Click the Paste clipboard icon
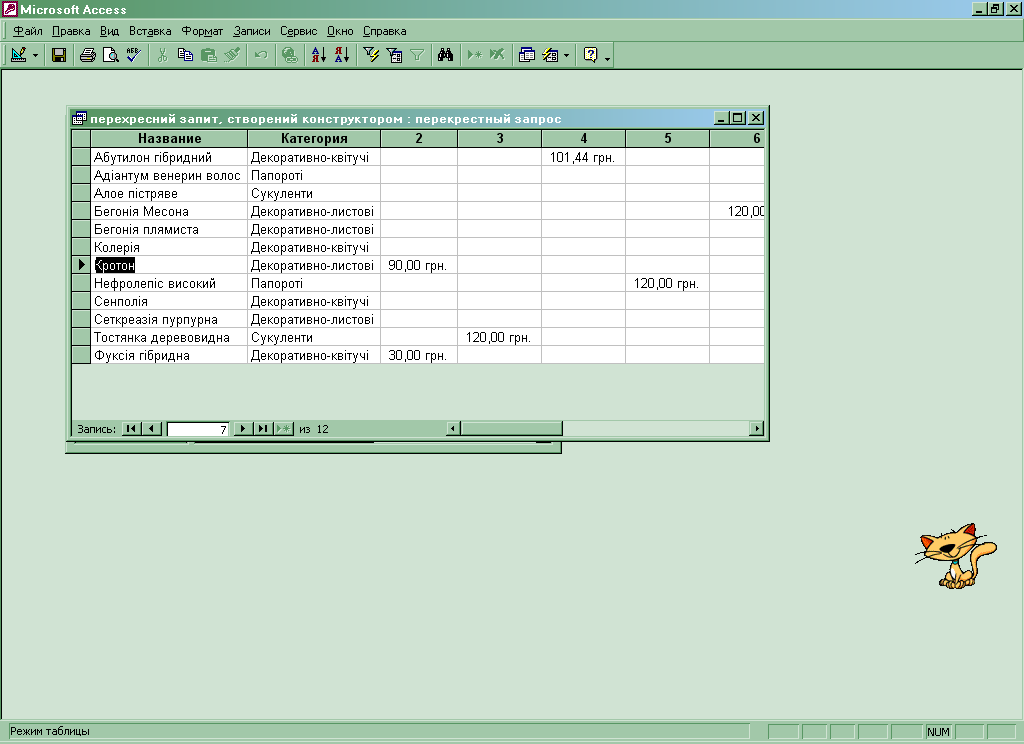 208,55
